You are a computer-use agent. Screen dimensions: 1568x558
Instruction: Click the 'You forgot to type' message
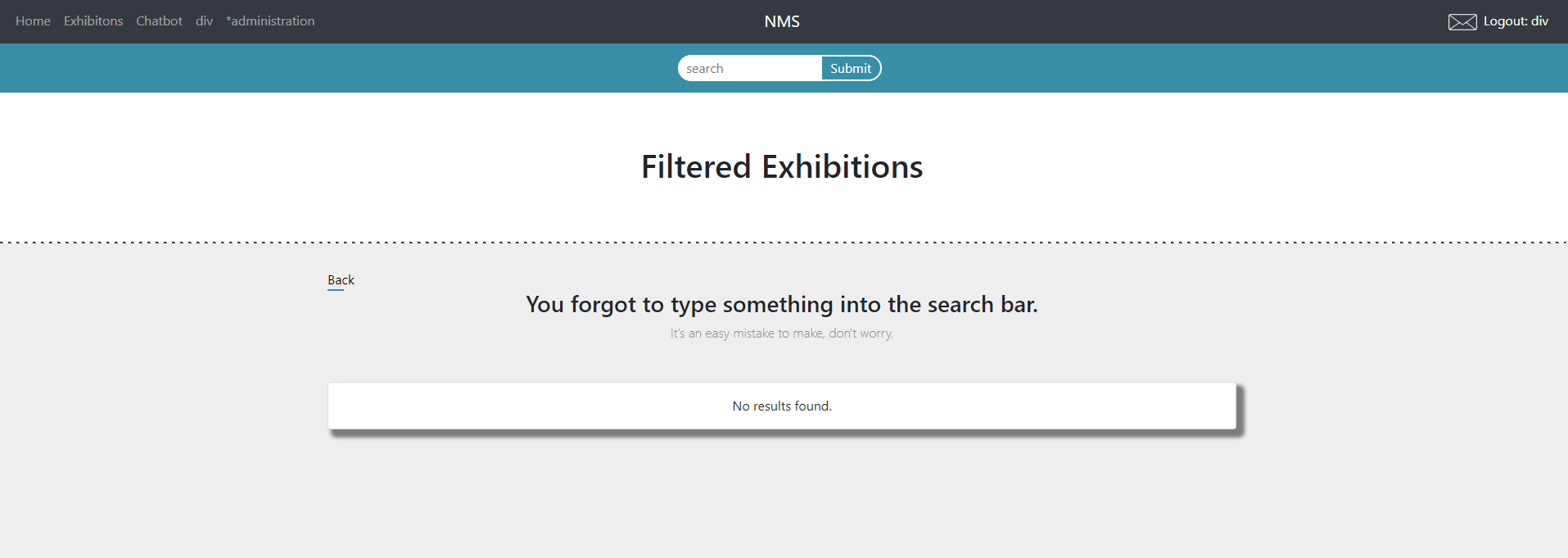point(782,305)
